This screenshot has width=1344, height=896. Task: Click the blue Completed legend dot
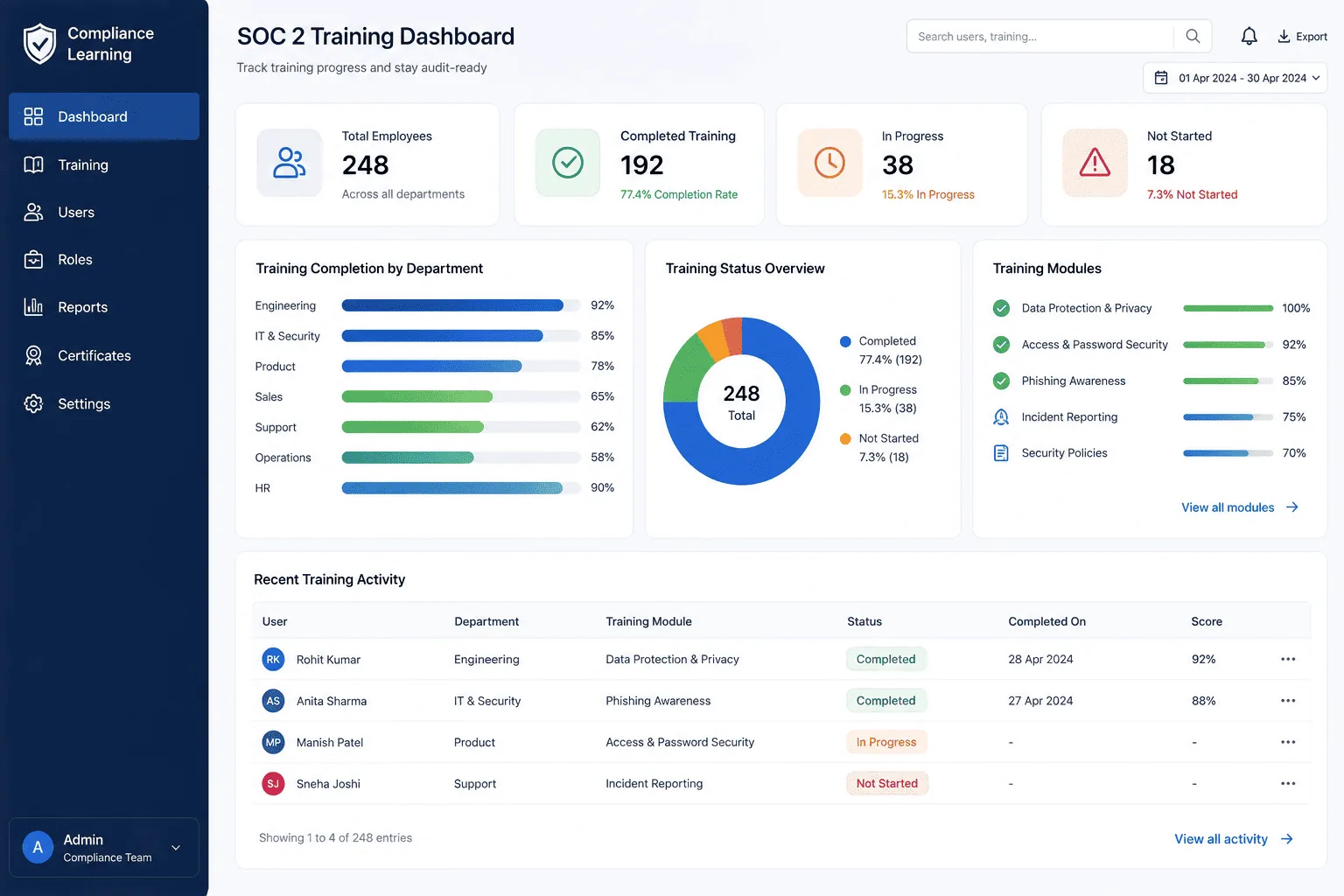click(845, 341)
